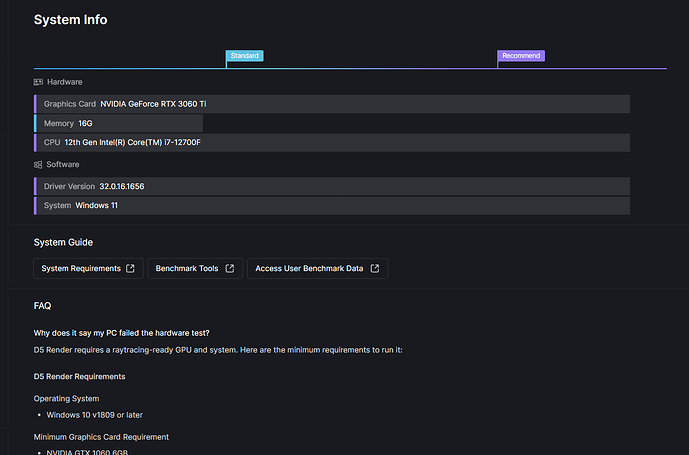Select the Driver Version 32.0.16.1656 row
The image size is (689, 455).
point(332,186)
